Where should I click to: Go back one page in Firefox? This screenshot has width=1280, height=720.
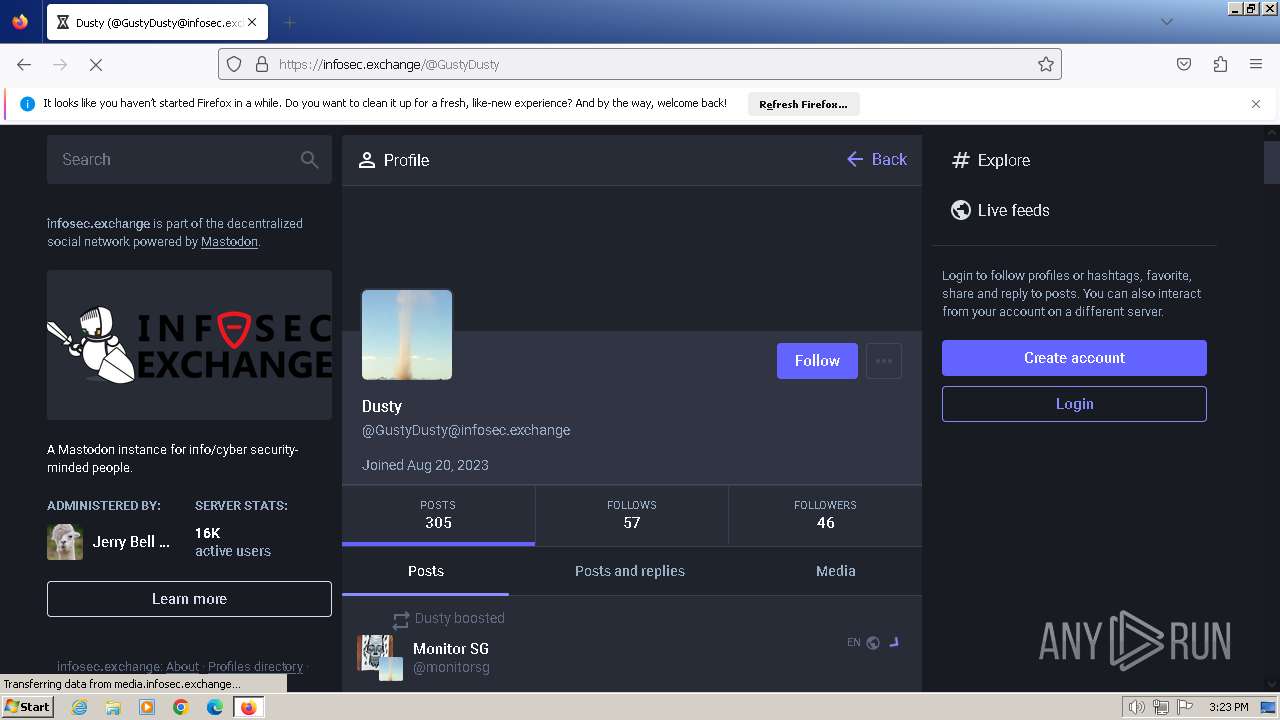[24, 64]
